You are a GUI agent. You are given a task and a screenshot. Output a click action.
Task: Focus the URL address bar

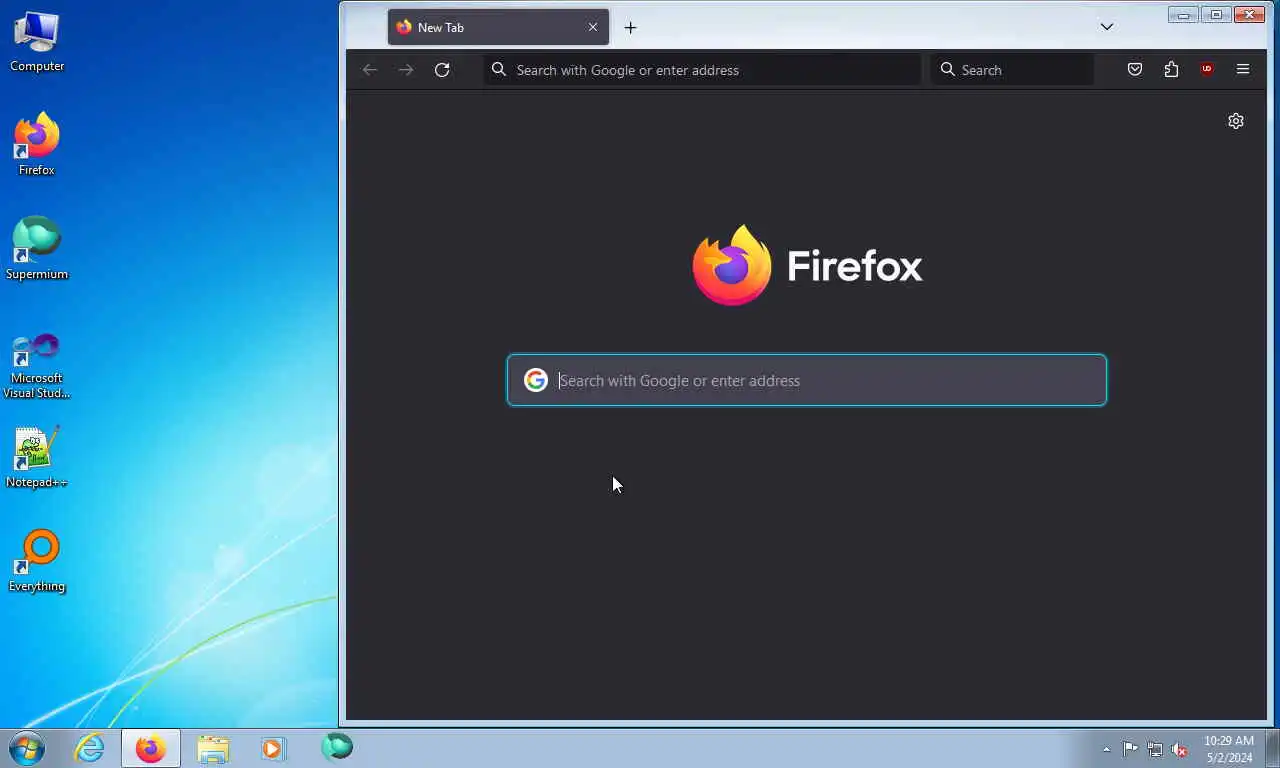tap(702, 70)
